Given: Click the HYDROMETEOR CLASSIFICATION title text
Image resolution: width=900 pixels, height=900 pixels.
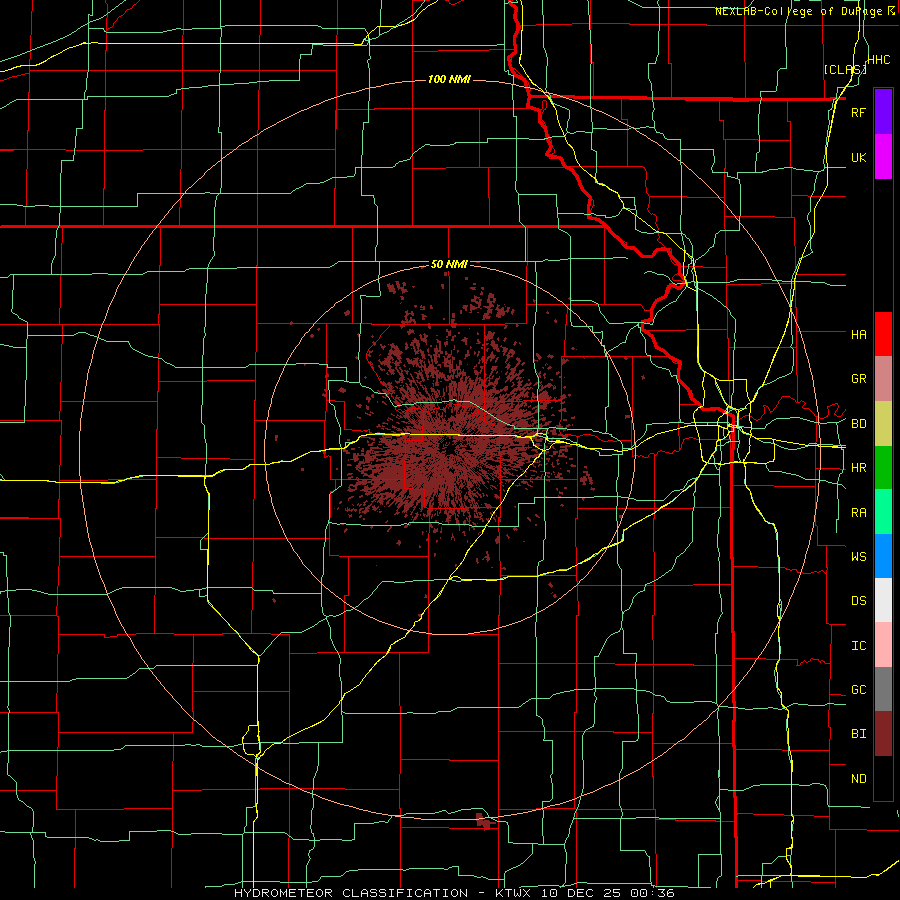Looking at the screenshot, I should (x=351, y=893).
